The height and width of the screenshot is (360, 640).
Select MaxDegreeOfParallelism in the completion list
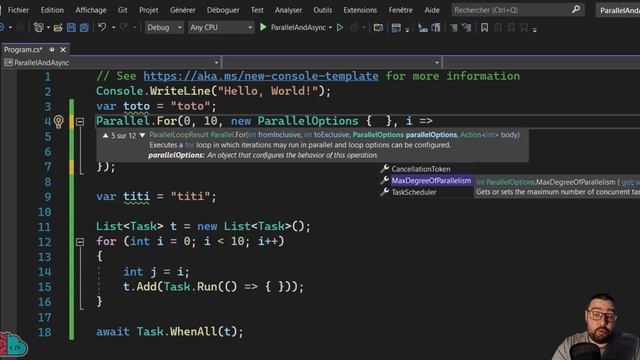pyautogui.click(x=431, y=180)
